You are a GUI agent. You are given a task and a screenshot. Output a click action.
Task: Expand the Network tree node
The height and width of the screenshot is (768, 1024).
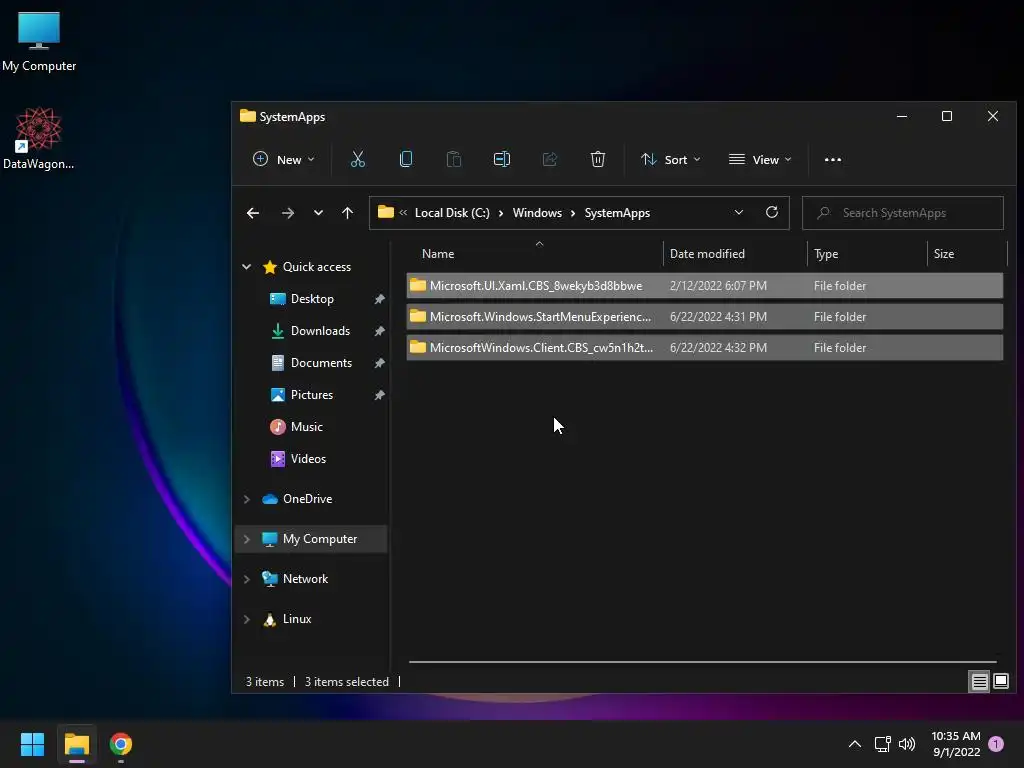(x=246, y=579)
